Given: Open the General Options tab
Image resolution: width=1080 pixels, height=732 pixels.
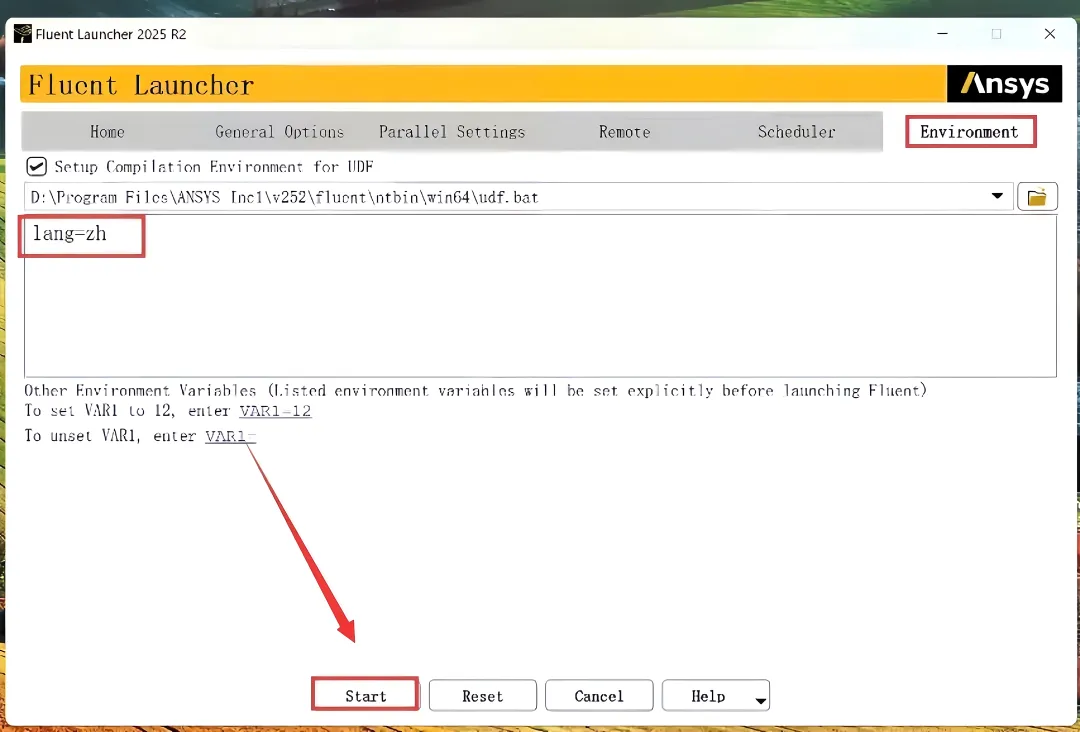Looking at the screenshot, I should point(280,132).
